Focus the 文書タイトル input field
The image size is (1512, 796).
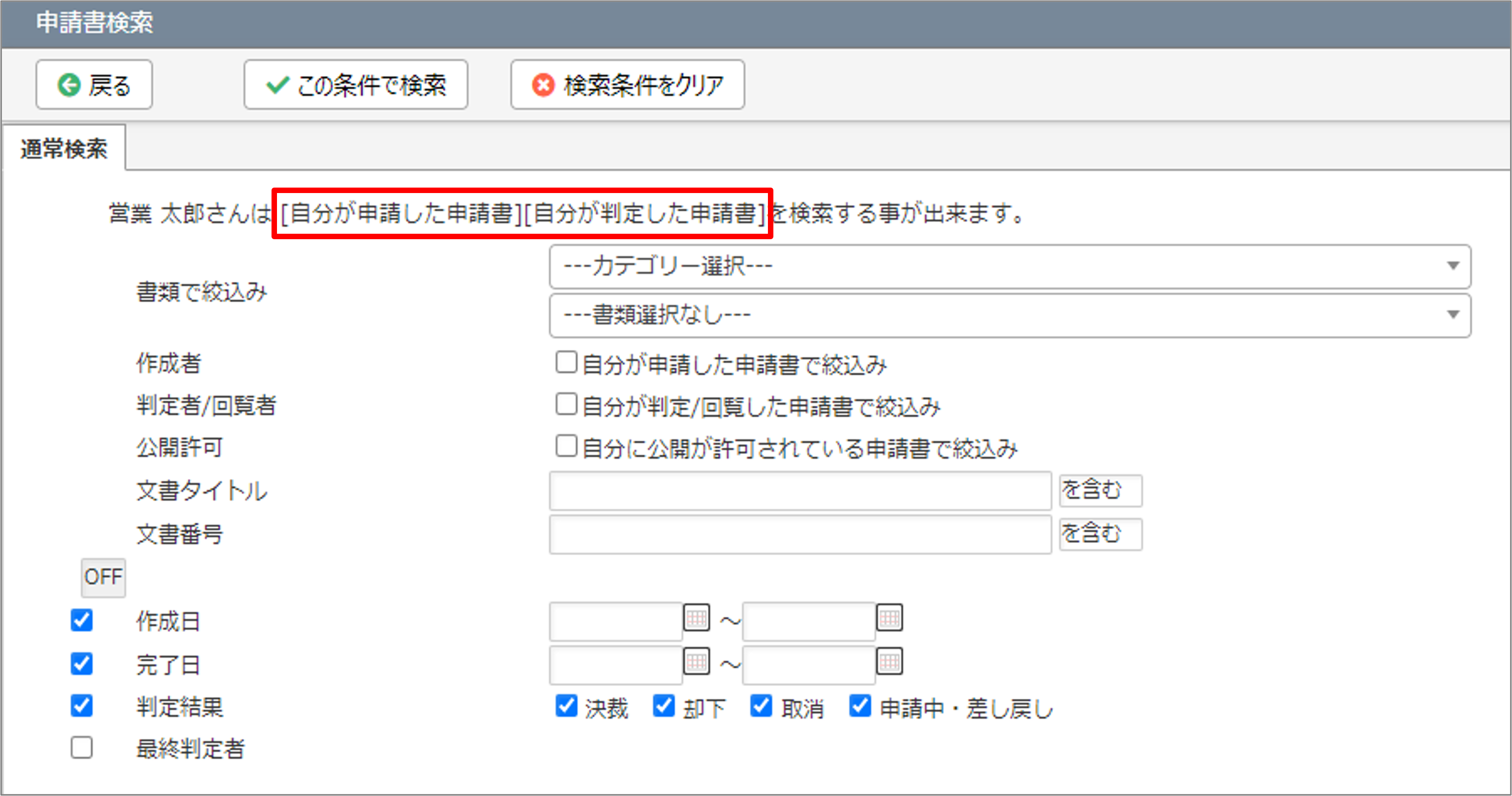[800, 490]
